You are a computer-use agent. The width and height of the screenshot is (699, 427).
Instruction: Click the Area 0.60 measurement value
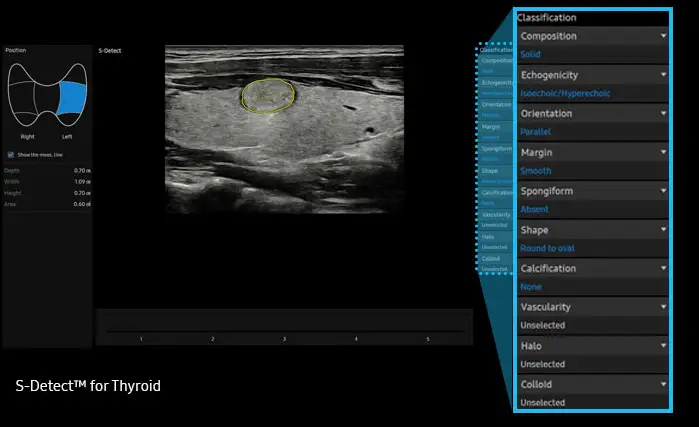pyautogui.click(x=82, y=204)
